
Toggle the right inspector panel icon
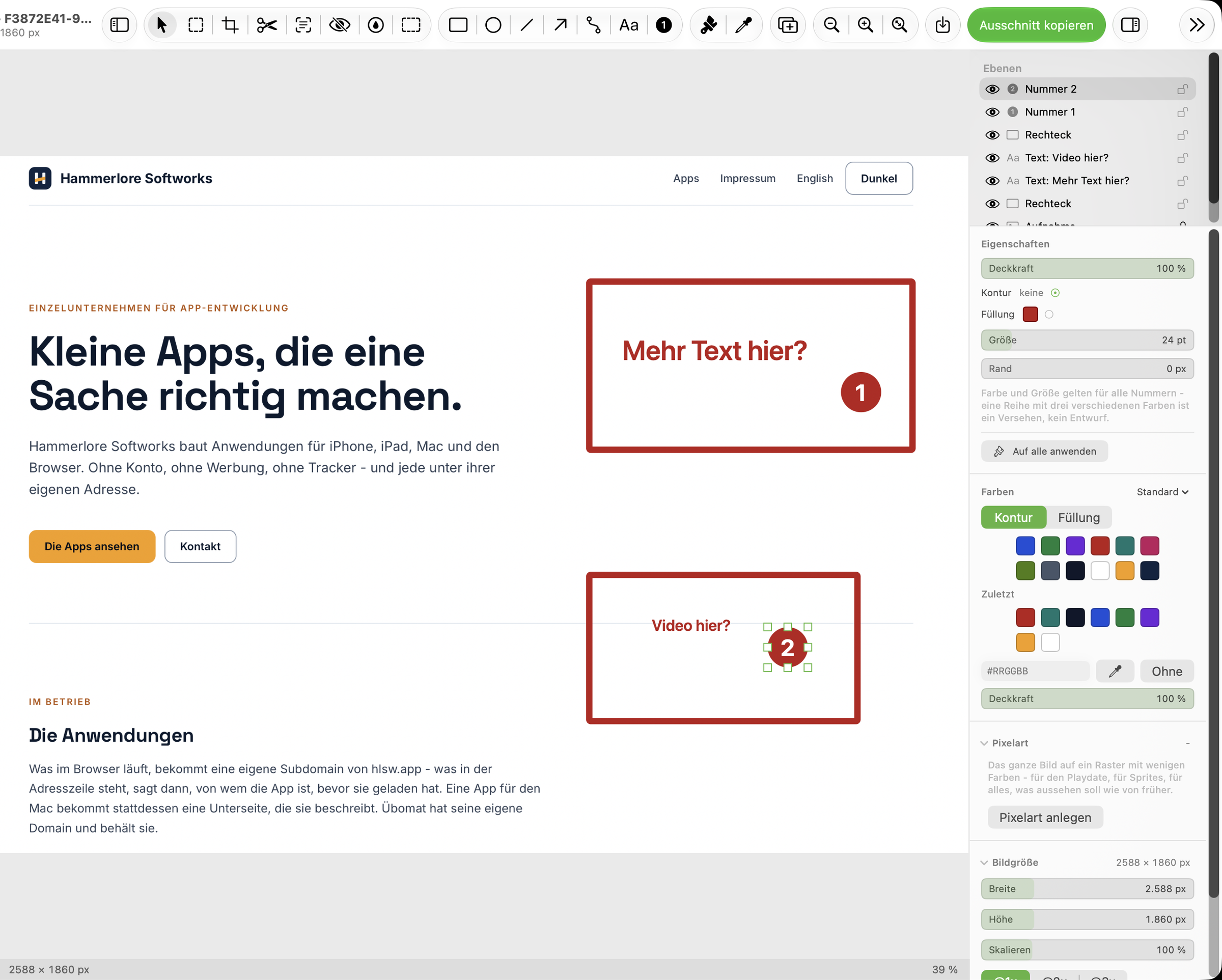coord(1130,25)
